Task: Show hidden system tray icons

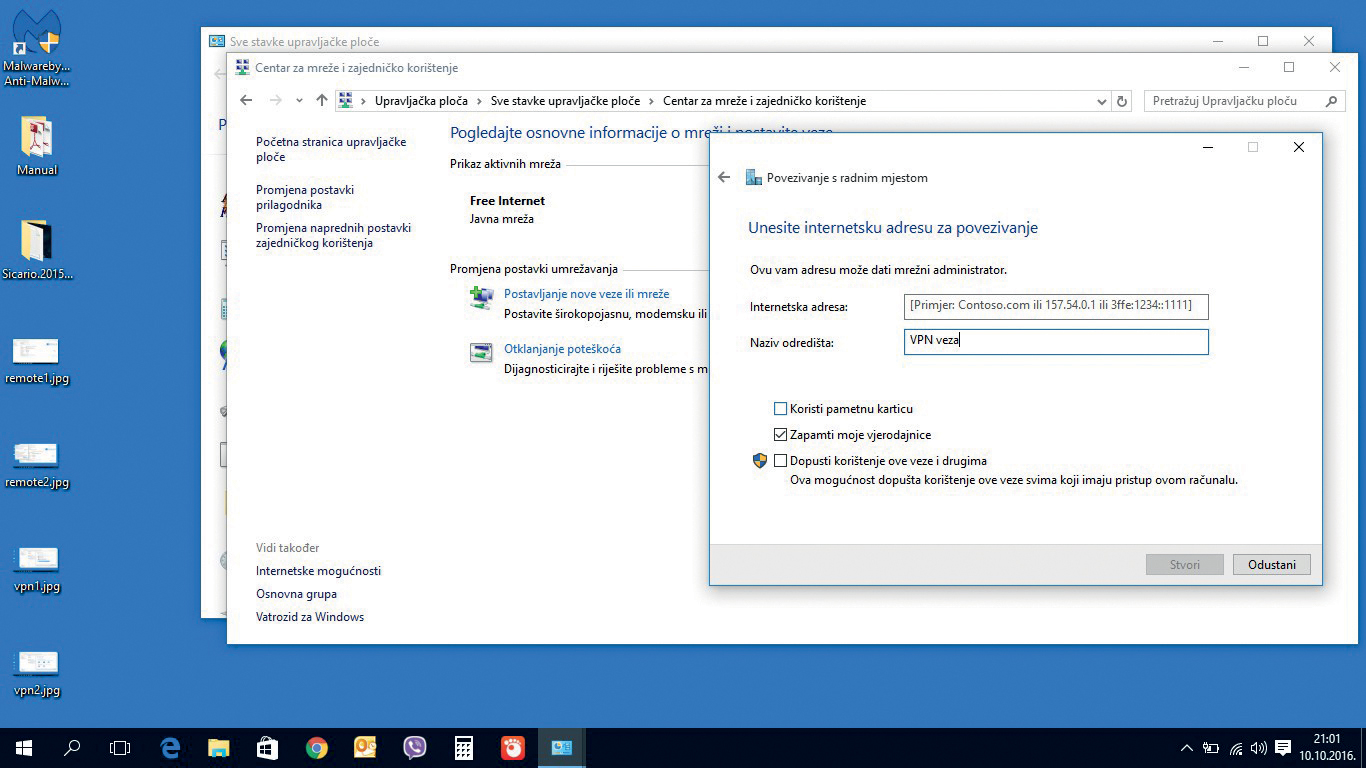Action: pos(1187,748)
